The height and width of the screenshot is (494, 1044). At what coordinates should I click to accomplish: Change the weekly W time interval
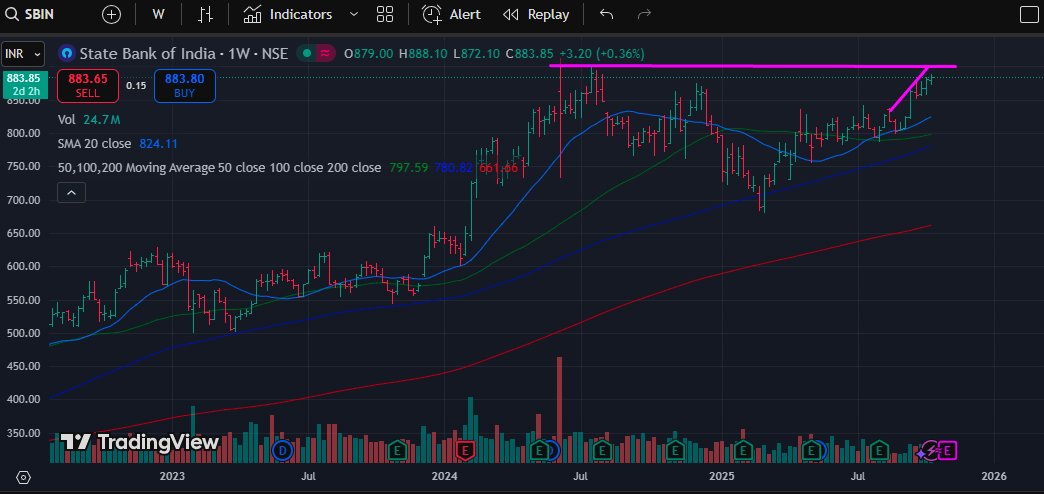tap(158, 14)
